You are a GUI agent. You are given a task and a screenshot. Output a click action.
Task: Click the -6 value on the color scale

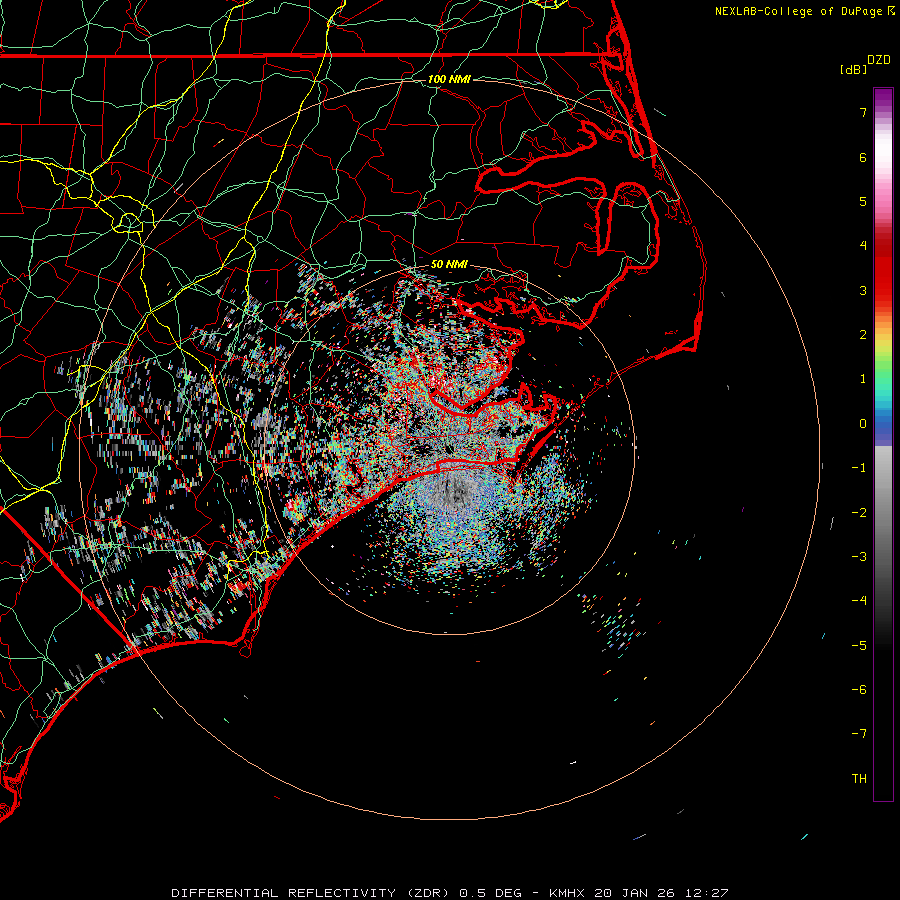[859, 690]
